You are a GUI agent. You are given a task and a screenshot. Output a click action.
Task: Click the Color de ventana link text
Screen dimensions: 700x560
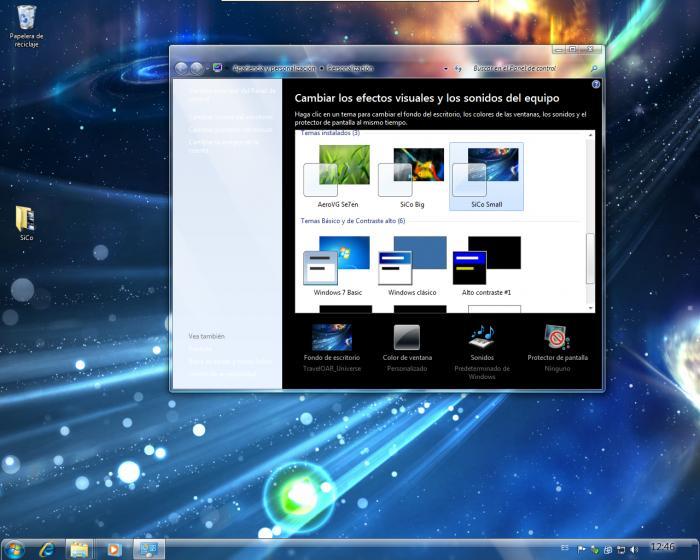tap(407, 357)
